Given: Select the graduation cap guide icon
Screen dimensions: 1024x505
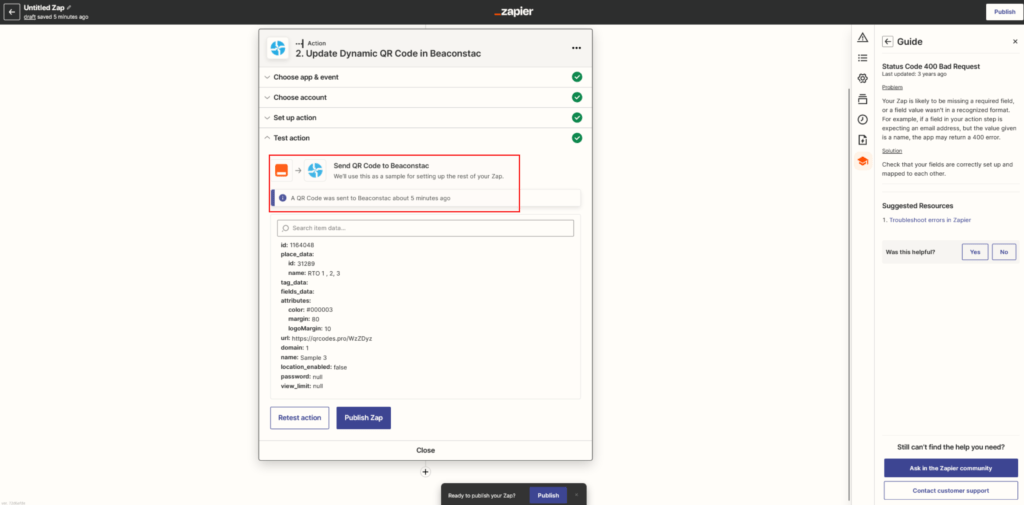Looking at the screenshot, I should pyautogui.click(x=863, y=161).
